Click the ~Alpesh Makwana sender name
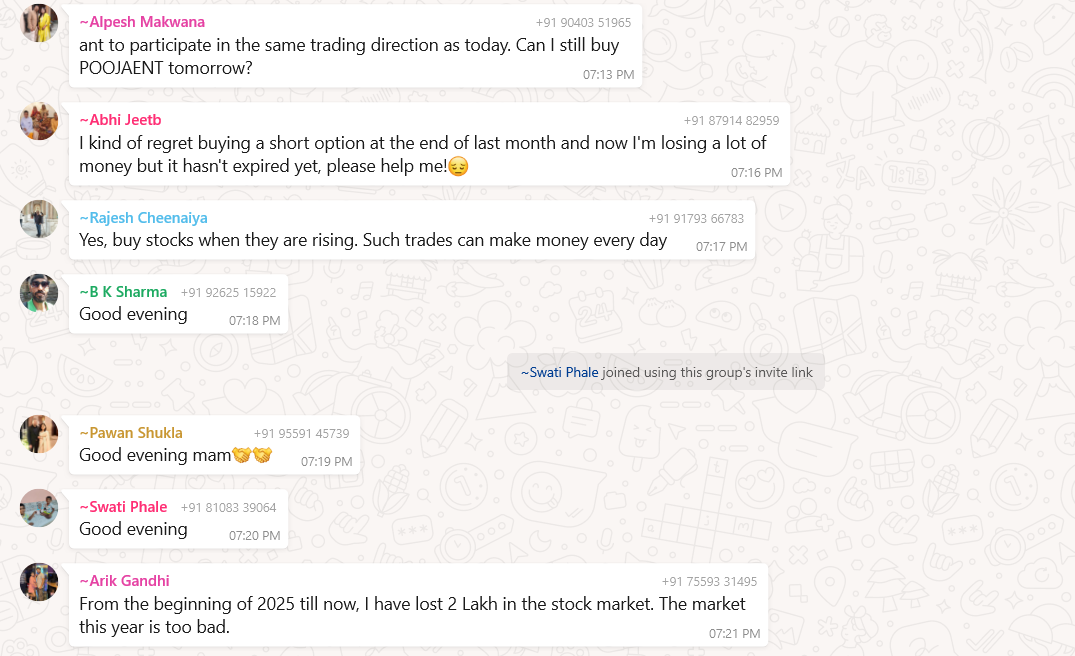Screen dimensions: 1075x656 click(x=142, y=22)
